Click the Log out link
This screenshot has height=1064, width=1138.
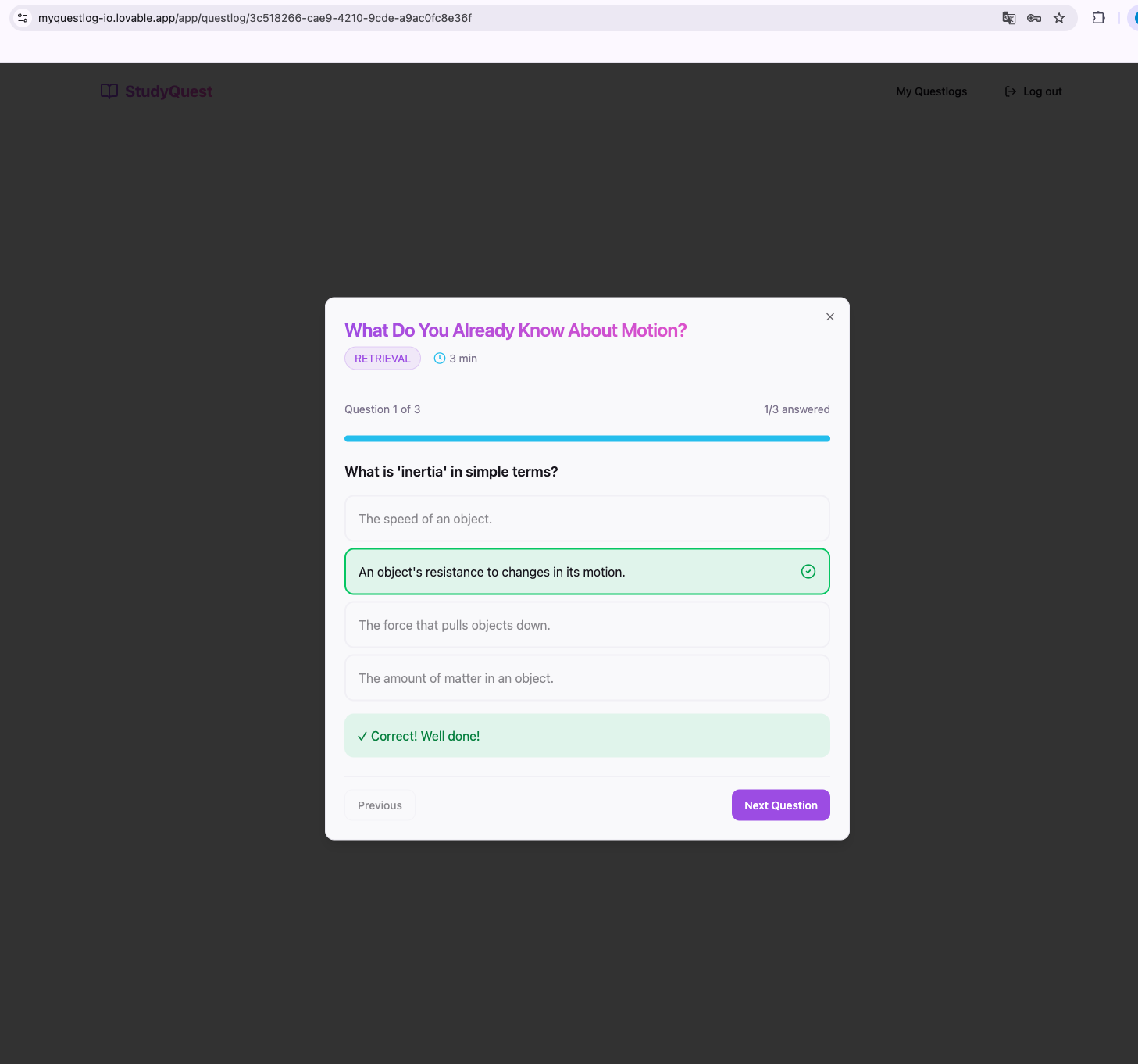(x=1033, y=91)
